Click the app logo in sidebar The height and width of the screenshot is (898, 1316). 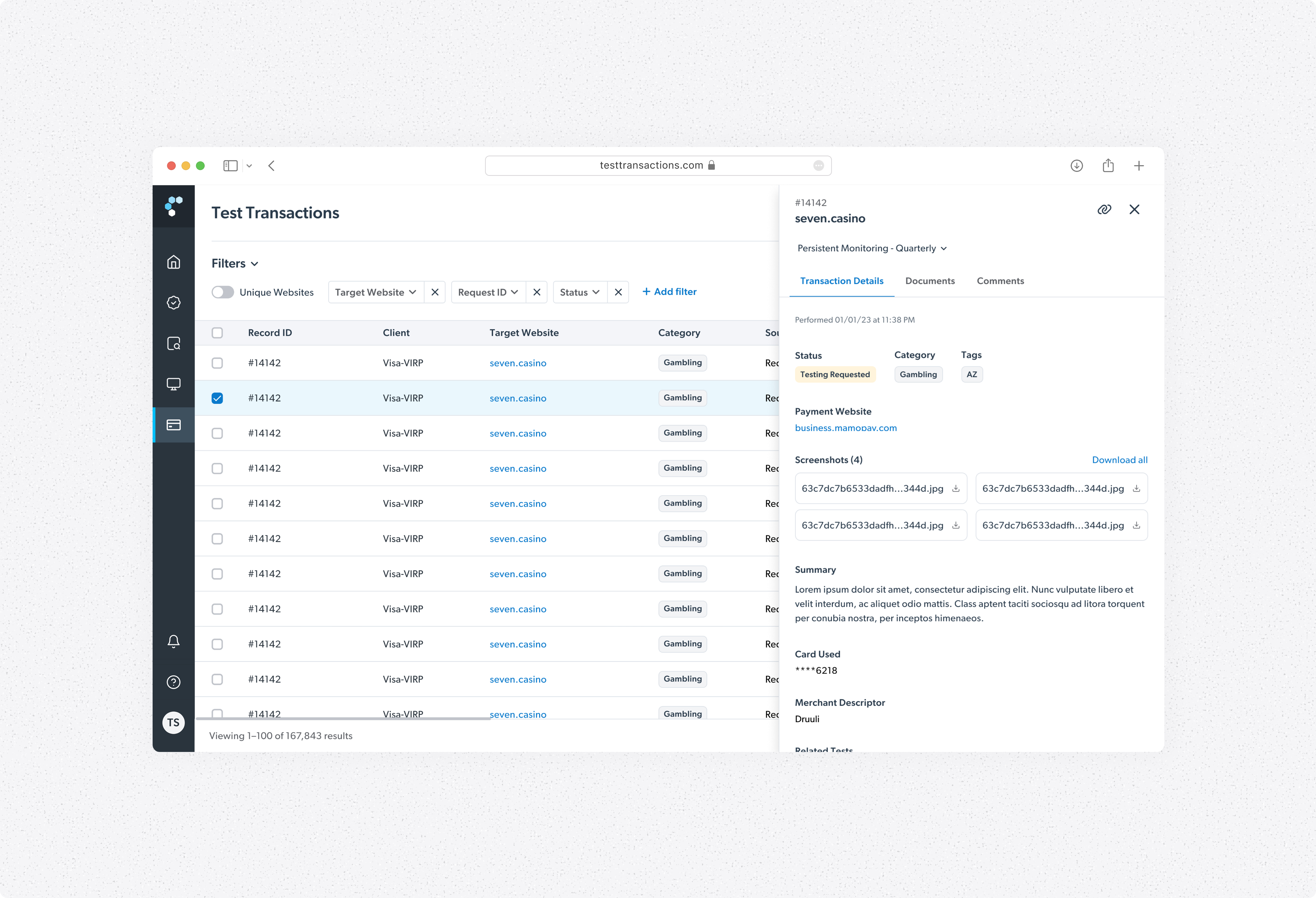click(173, 206)
